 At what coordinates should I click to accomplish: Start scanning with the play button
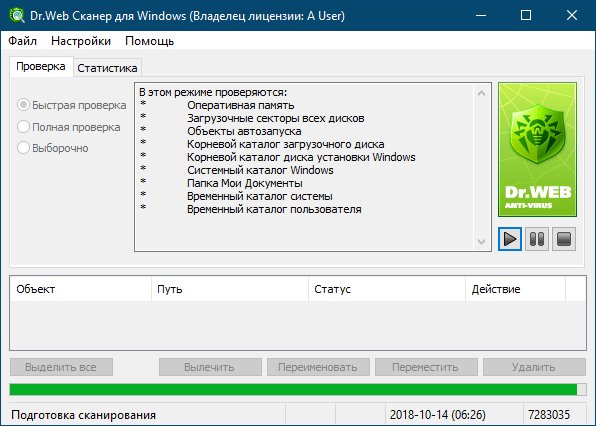(x=510, y=239)
